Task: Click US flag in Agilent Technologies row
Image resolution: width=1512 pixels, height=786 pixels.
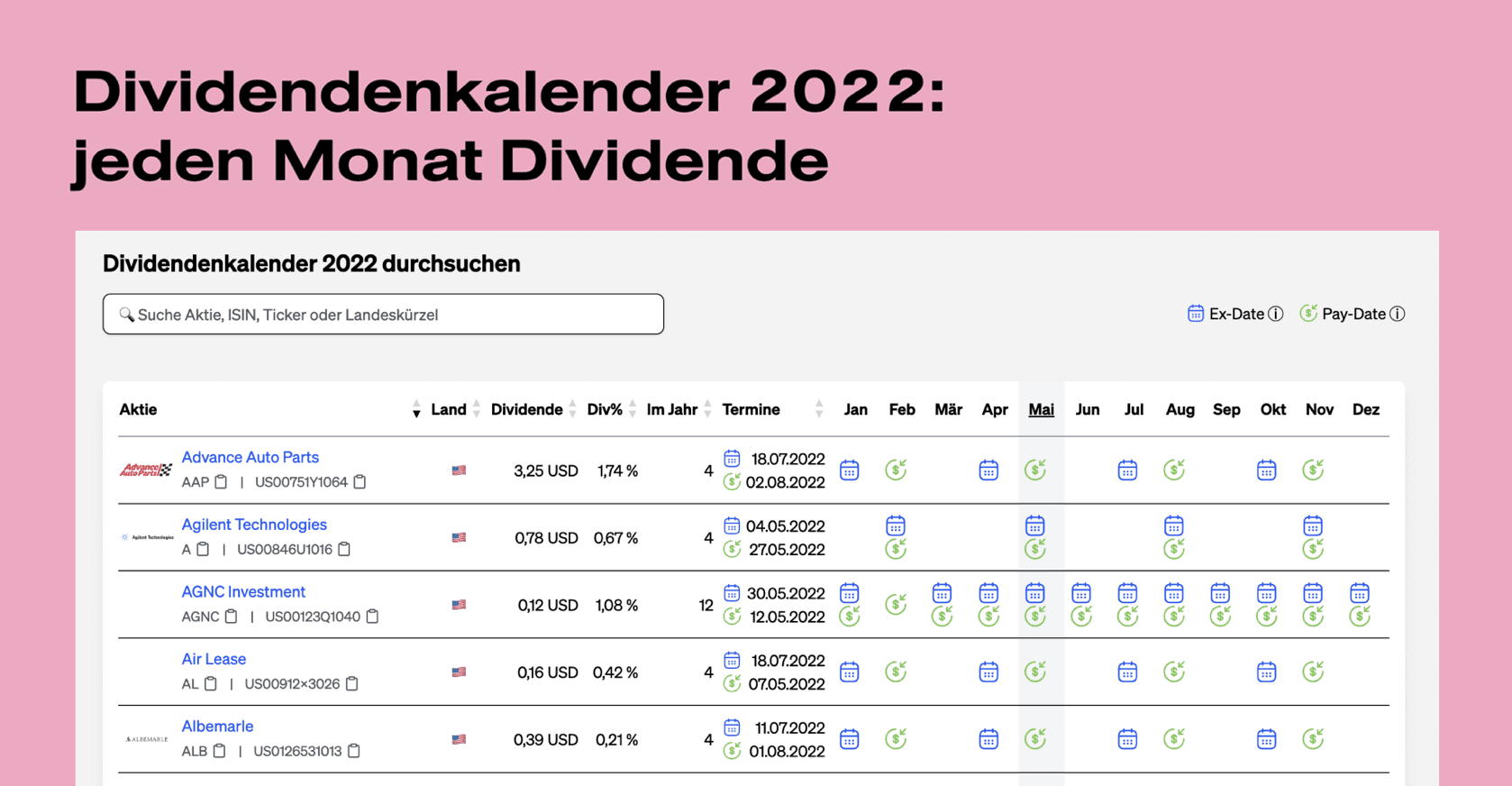Action: pyautogui.click(x=459, y=537)
